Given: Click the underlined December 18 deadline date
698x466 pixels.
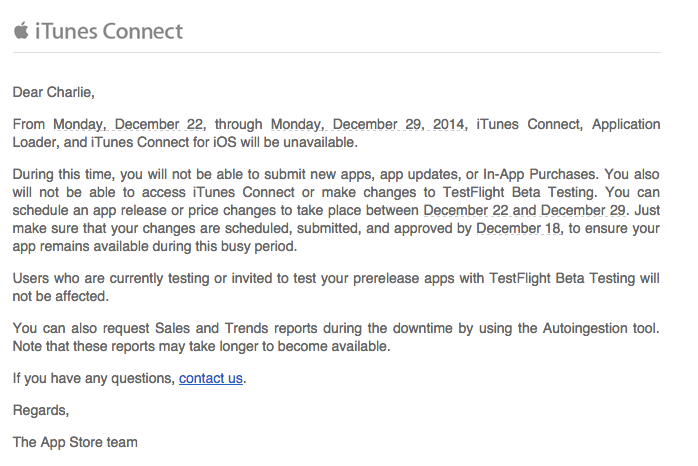Looking at the screenshot, I should tap(518, 228).
